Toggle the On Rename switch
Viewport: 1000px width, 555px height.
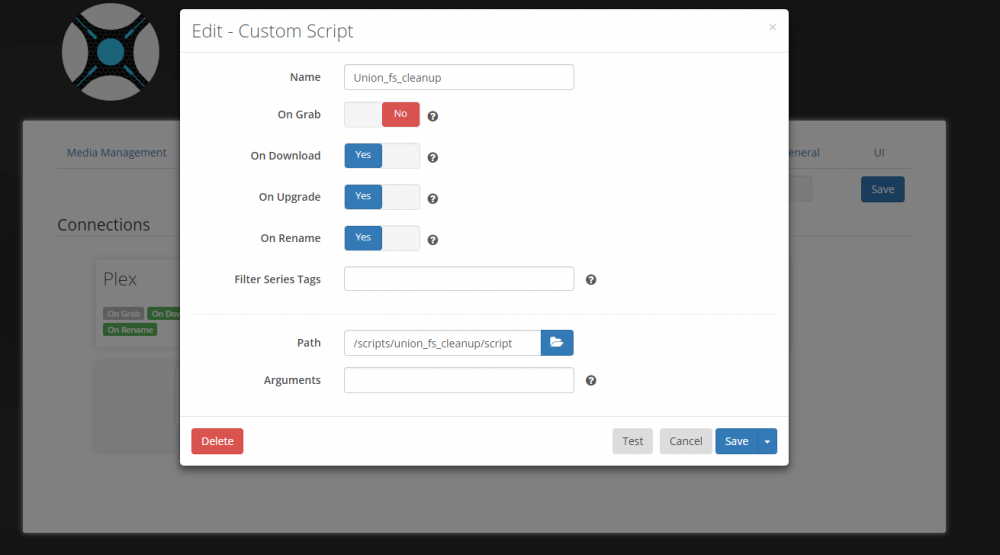tap(382, 238)
